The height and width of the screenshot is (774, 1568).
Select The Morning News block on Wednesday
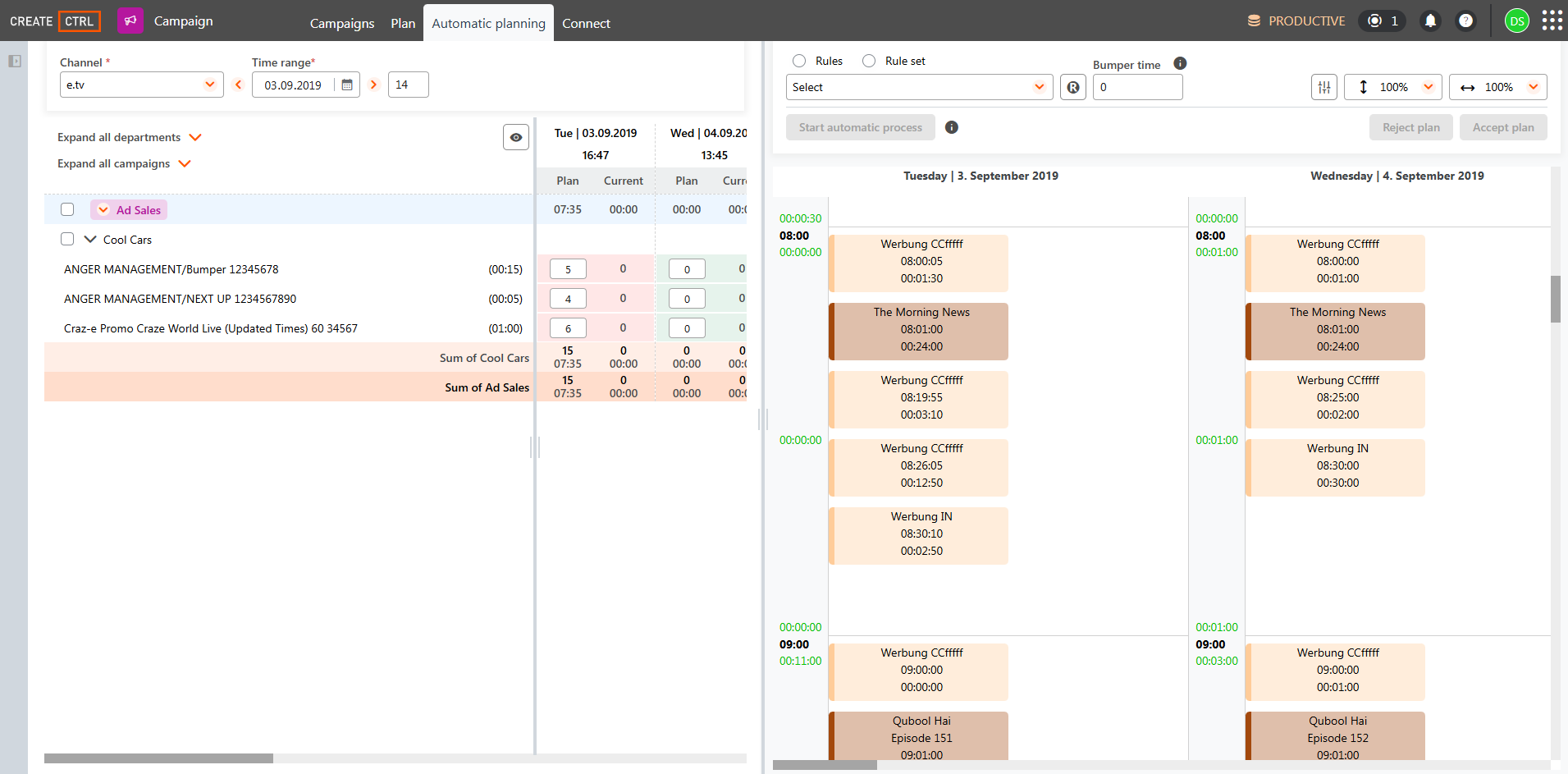(1335, 332)
